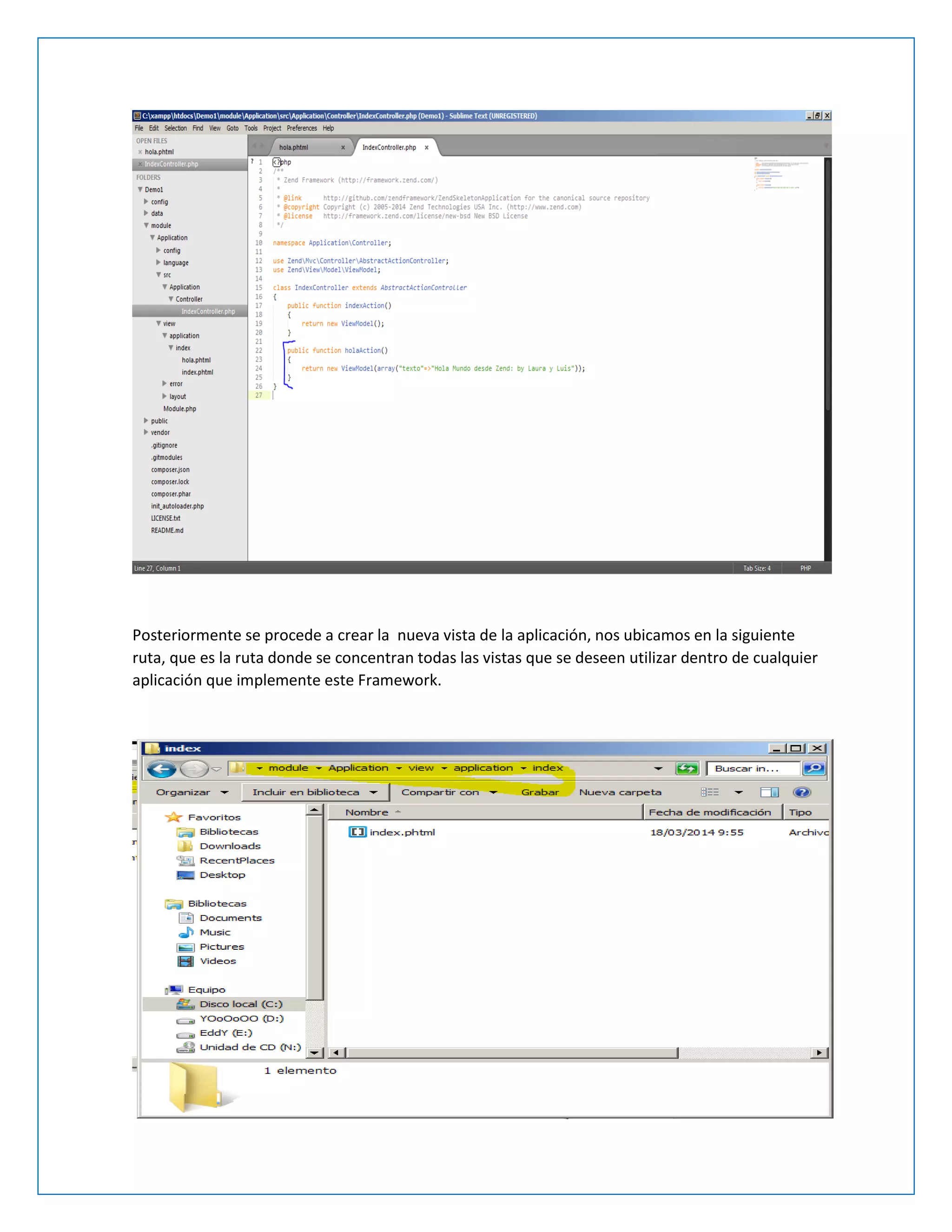Click the Pictures library icon

(185, 947)
